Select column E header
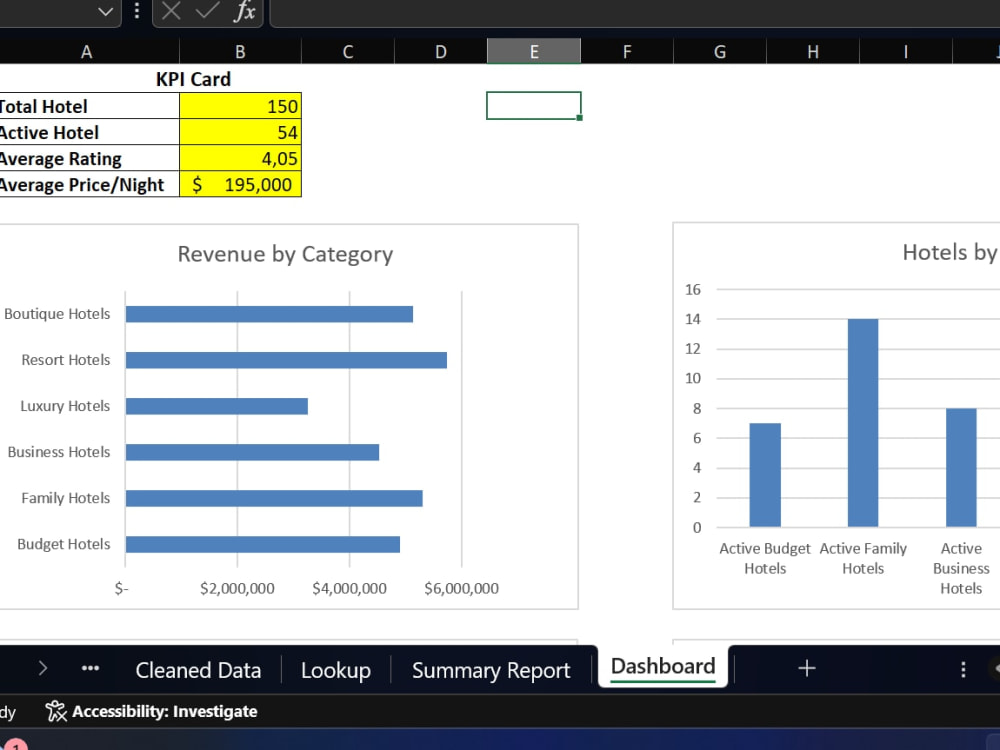The width and height of the screenshot is (1000, 750). (534, 52)
